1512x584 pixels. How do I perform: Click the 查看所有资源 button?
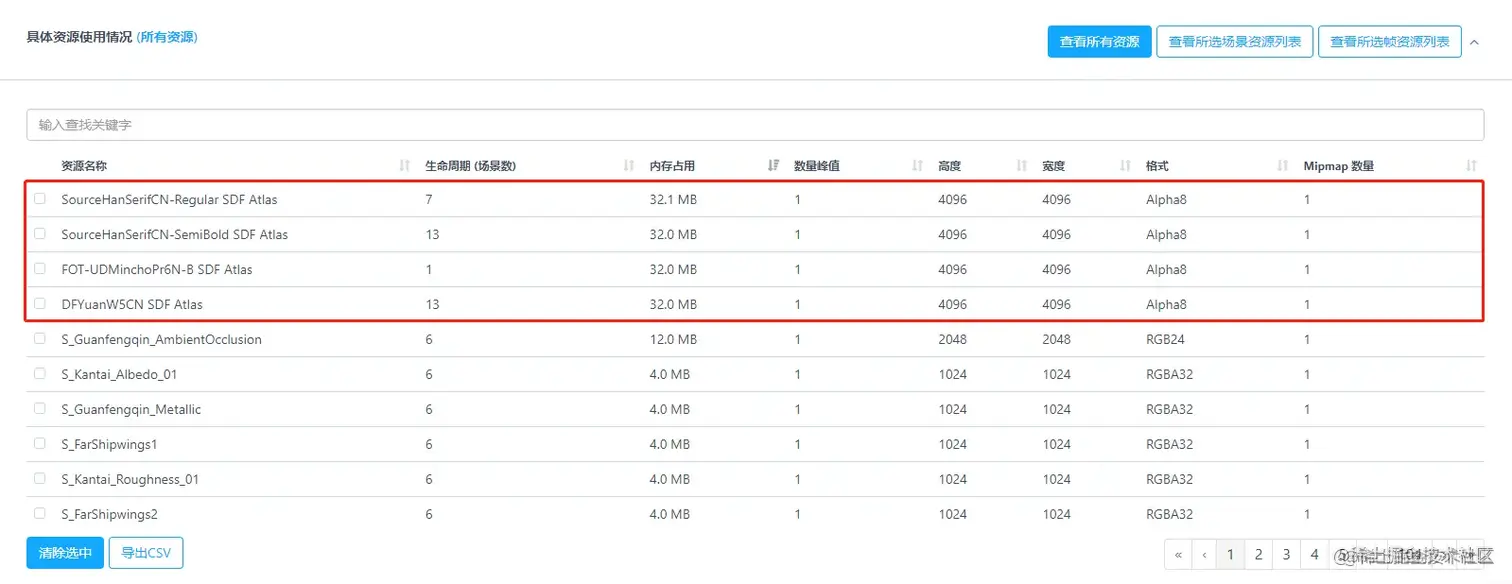pyautogui.click(x=1100, y=42)
